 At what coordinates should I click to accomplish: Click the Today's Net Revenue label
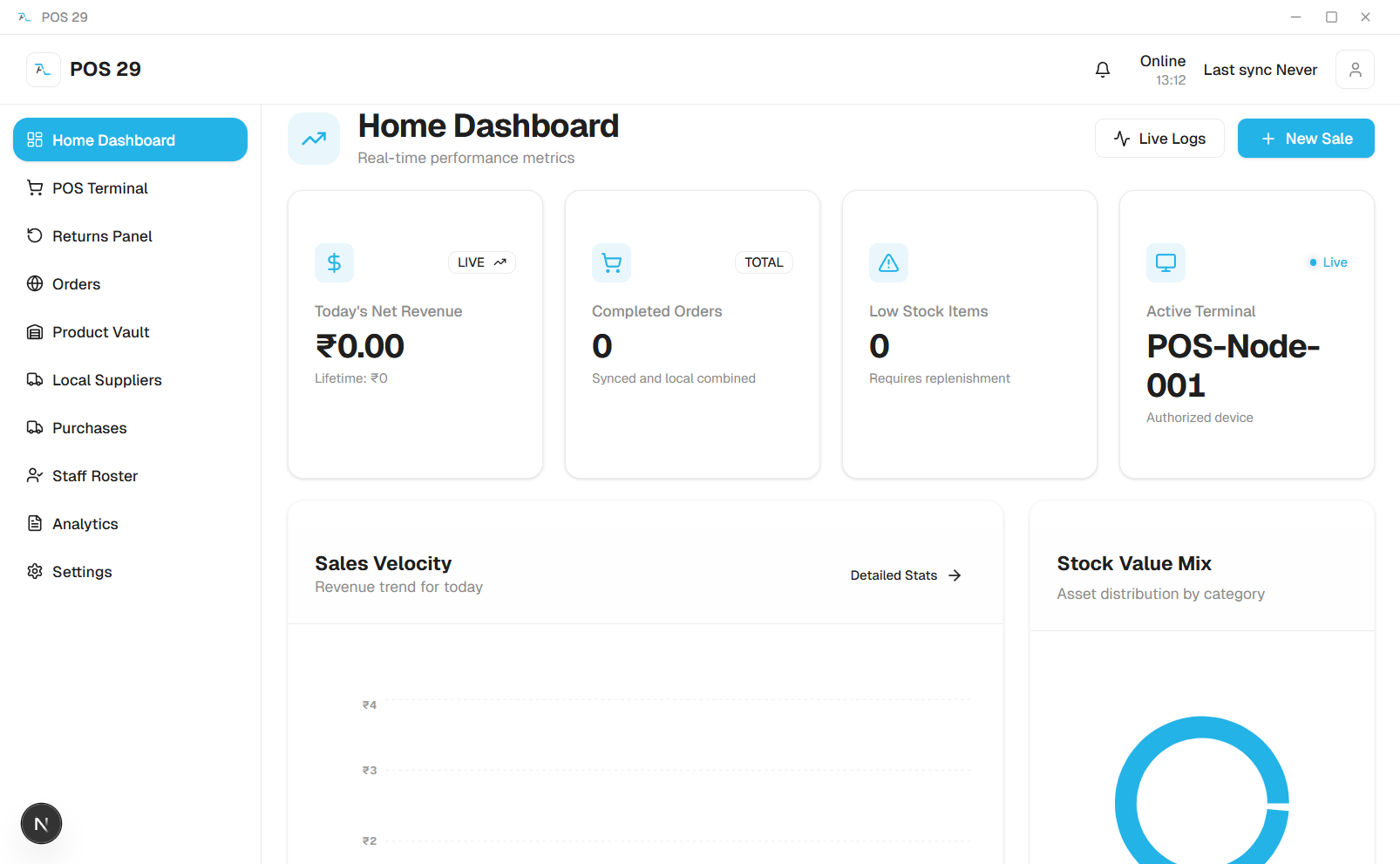(389, 311)
